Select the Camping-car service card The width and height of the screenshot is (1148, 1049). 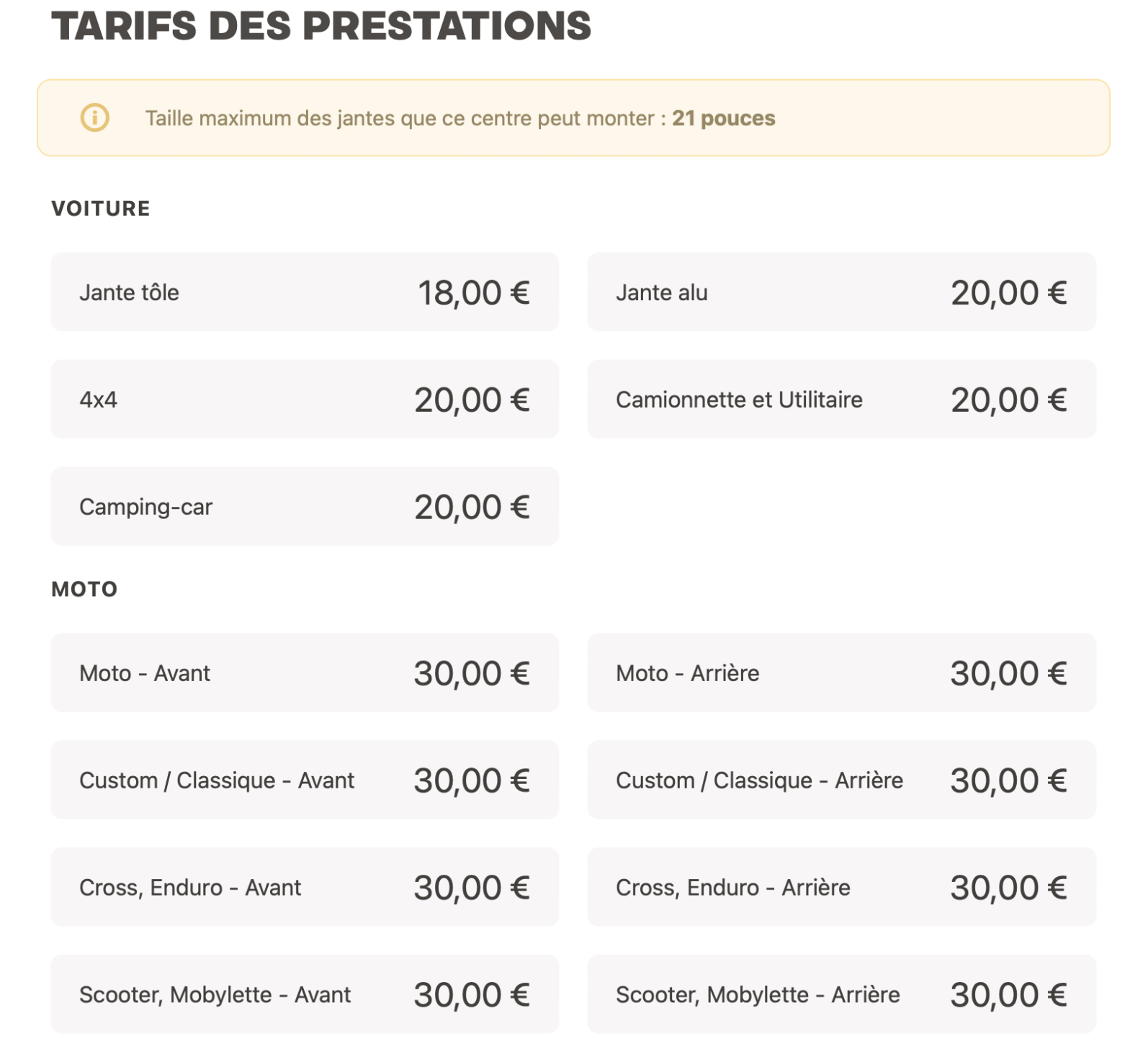coord(304,507)
